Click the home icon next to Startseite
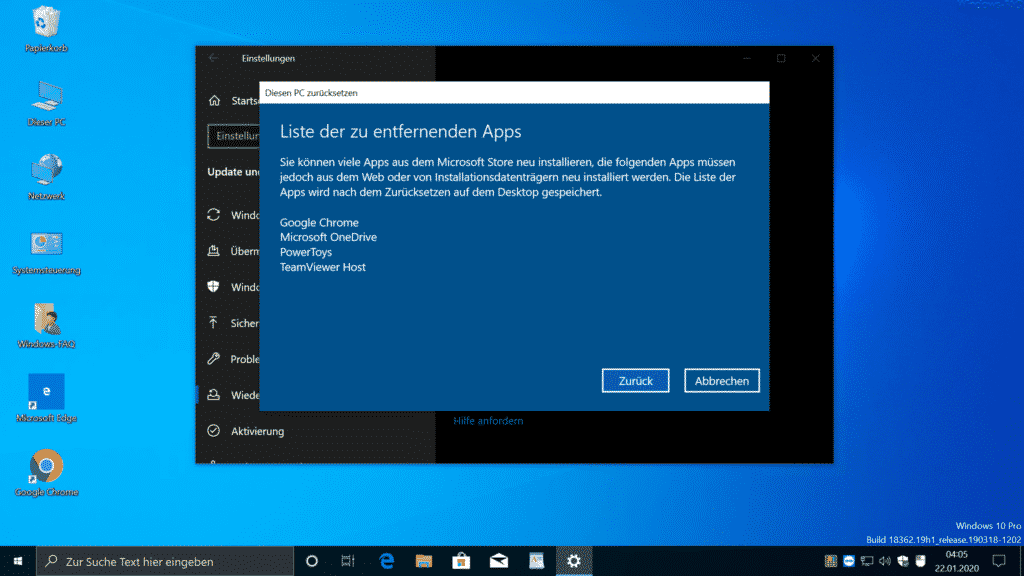This screenshot has width=1024, height=576. (214, 101)
